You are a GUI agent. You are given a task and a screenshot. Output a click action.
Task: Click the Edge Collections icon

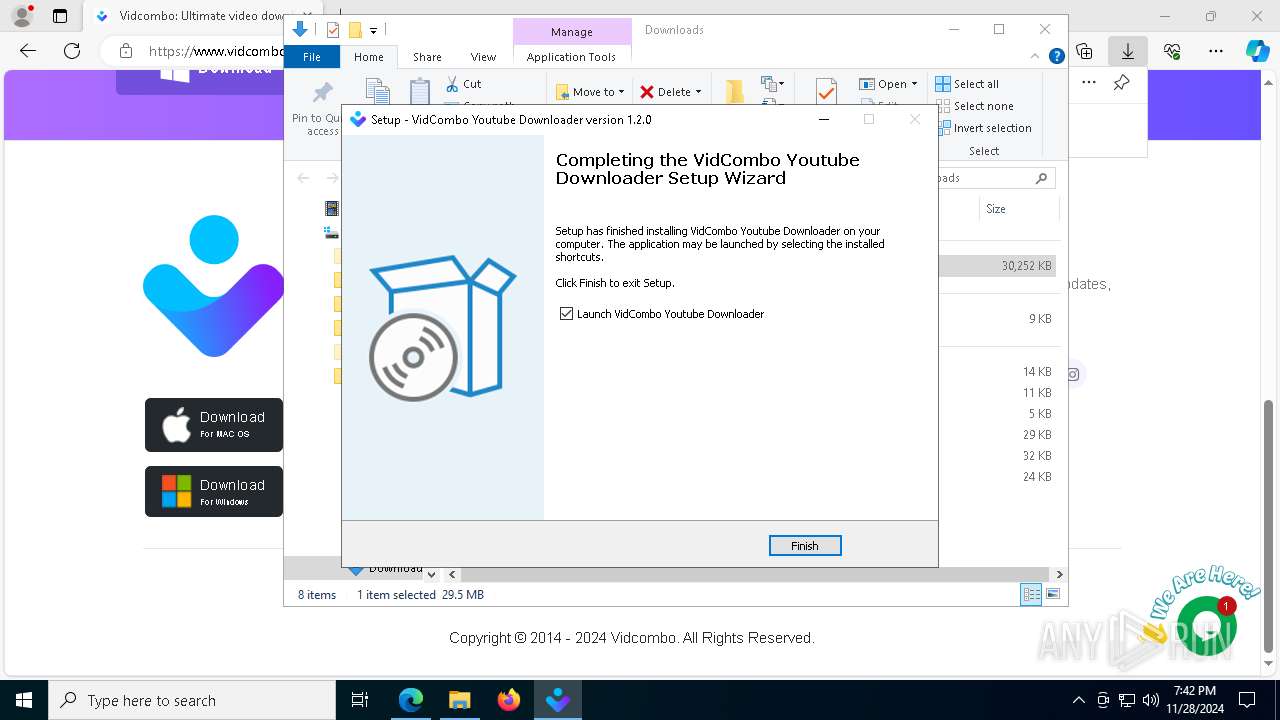click(1084, 51)
